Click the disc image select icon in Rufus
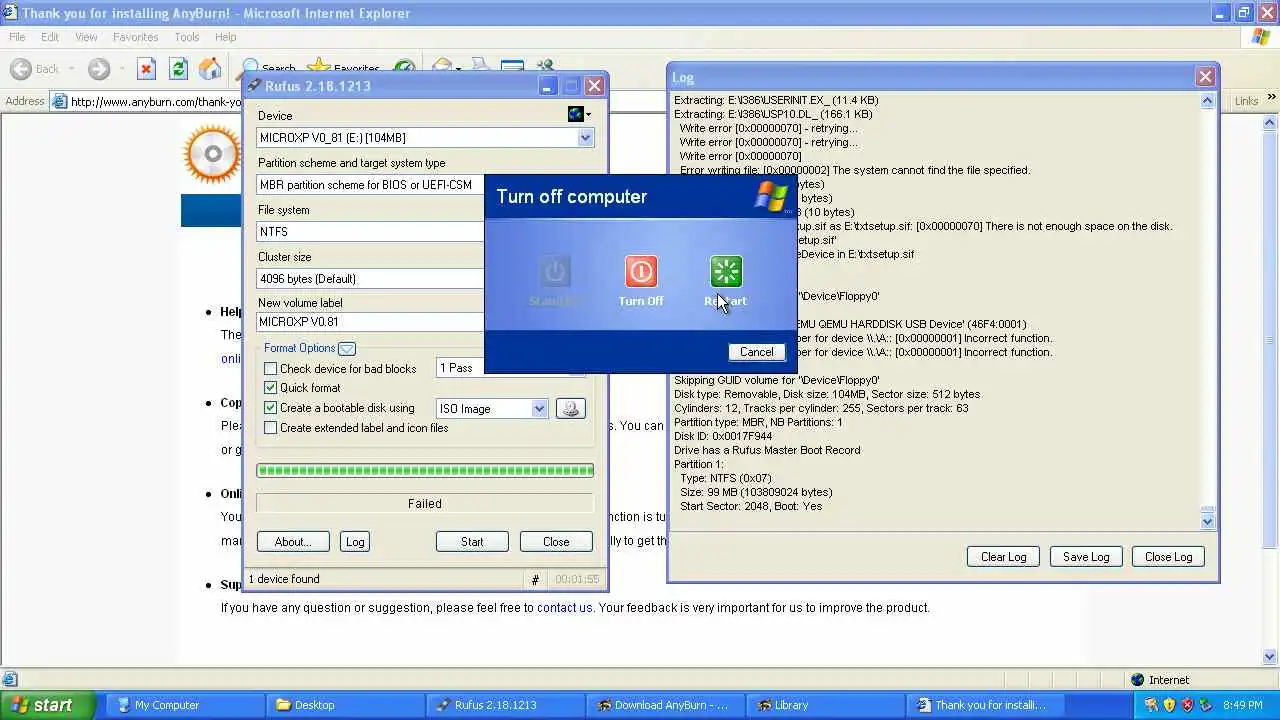Viewport: 1280px width, 720px height. coord(570,408)
